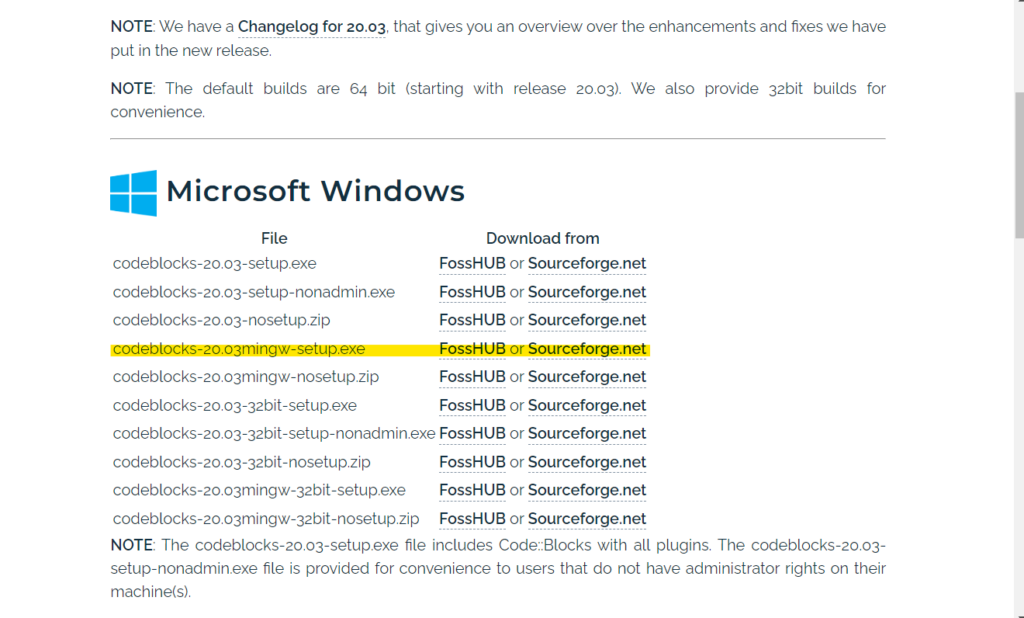Screen dimensions: 1024x618
Task: Click the Microsoft Windows section heading
Action: click(315, 191)
